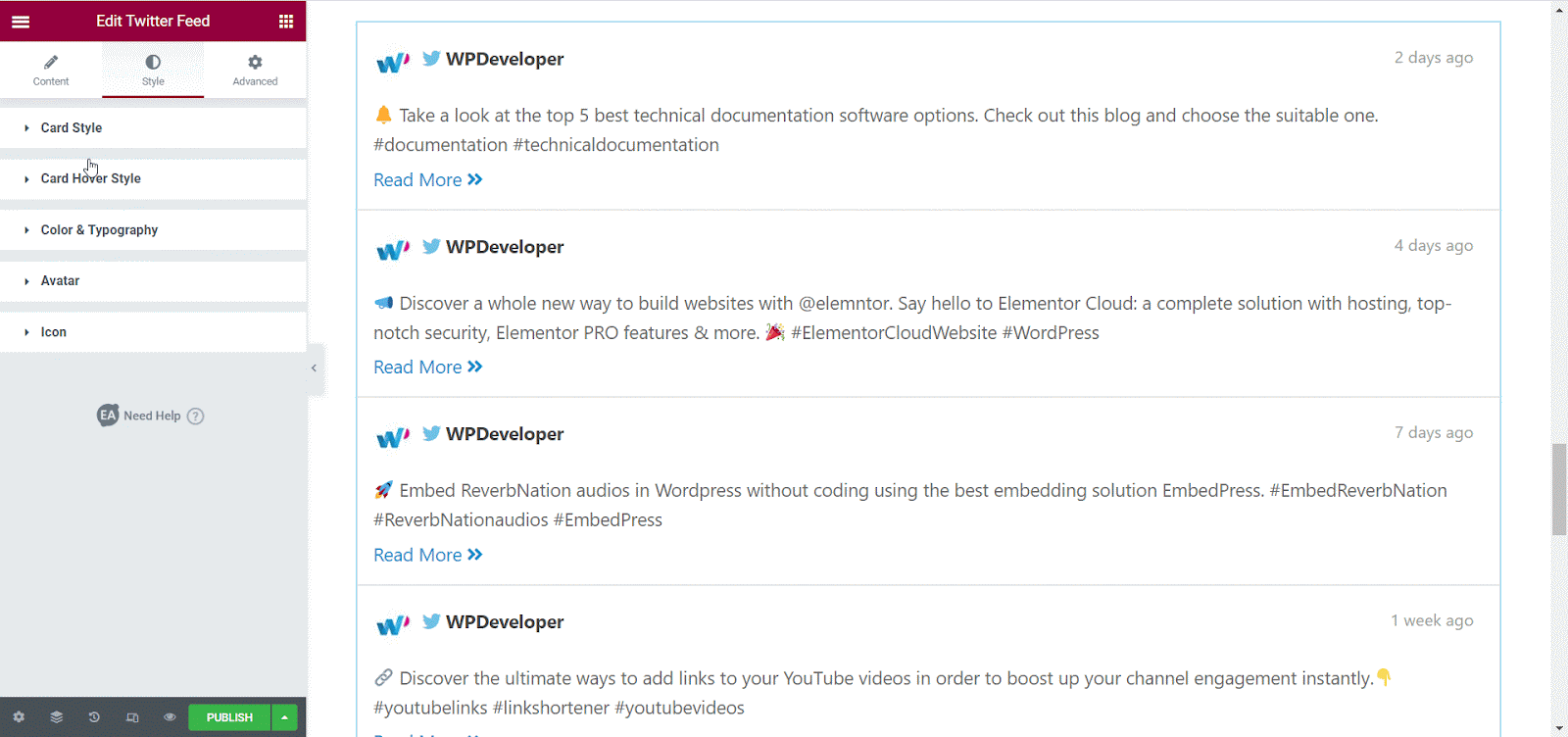Expand the Avatar section

click(x=153, y=280)
